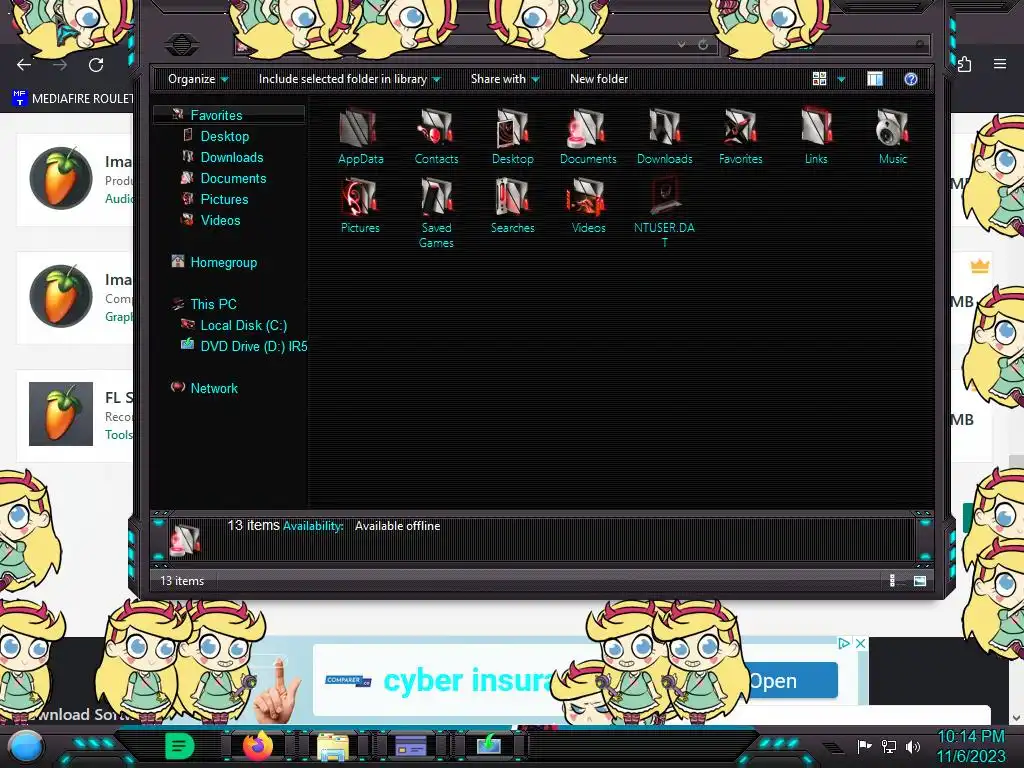This screenshot has width=1024, height=768.
Task: Select This PC in navigation pane
Action: (x=213, y=304)
